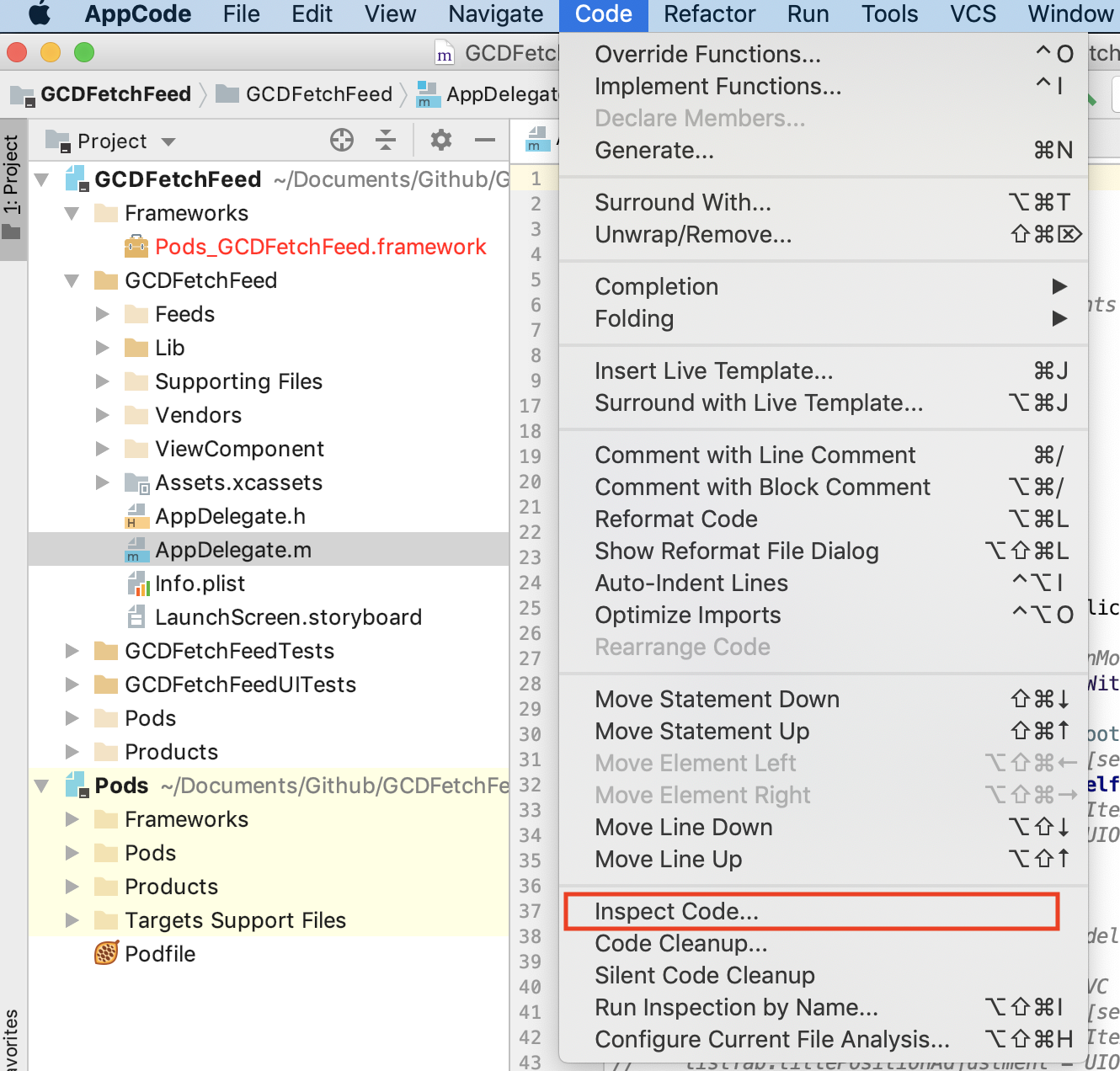This screenshot has height=1071, width=1120.
Task: Choose Inspect Code from the menu
Action: coord(677,912)
